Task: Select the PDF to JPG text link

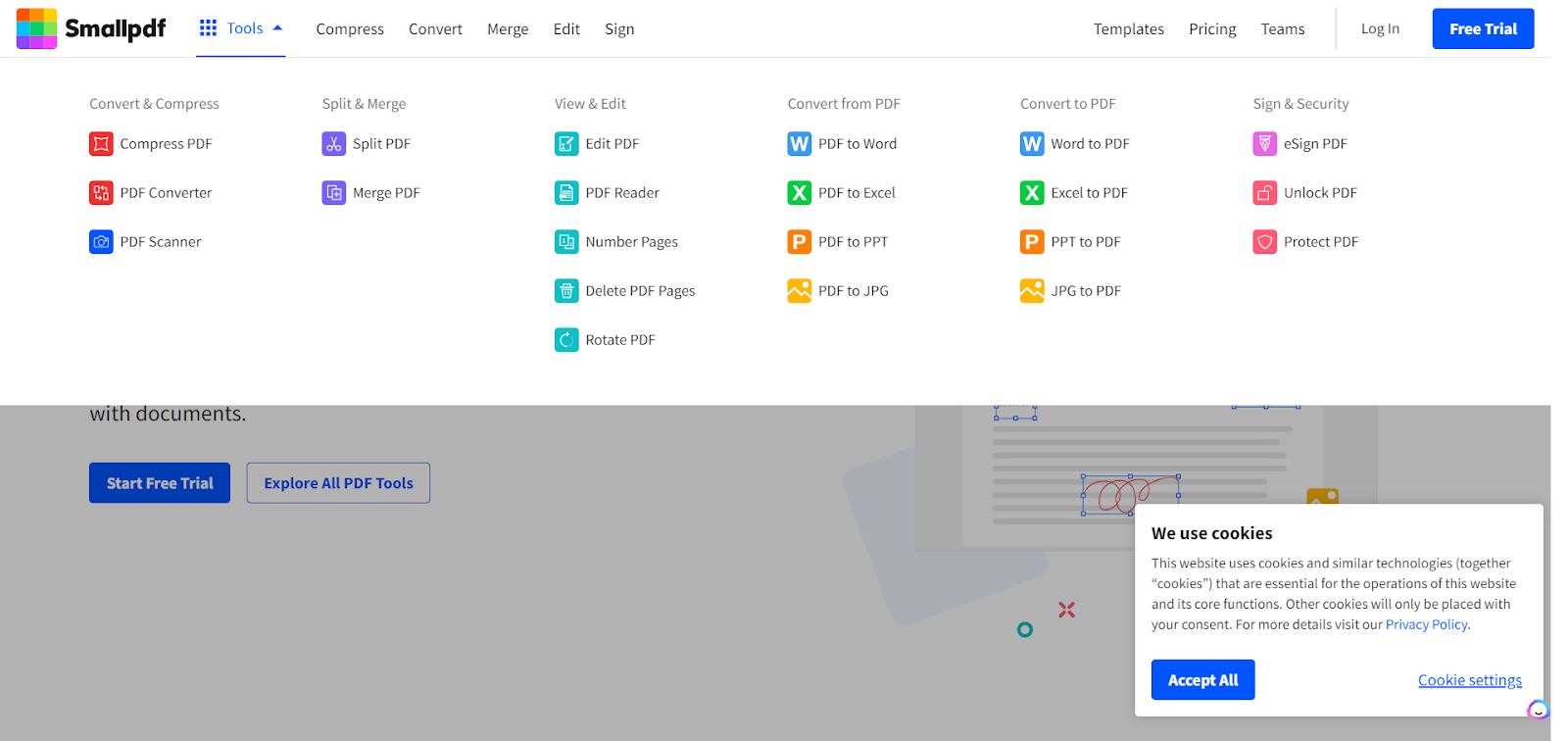Action: pyautogui.click(x=854, y=291)
